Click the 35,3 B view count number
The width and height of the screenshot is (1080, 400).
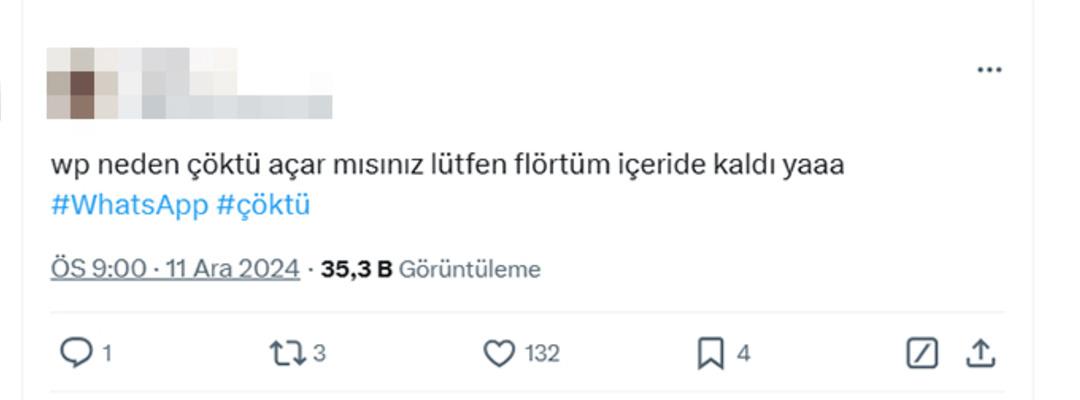click(x=356, y=269)
